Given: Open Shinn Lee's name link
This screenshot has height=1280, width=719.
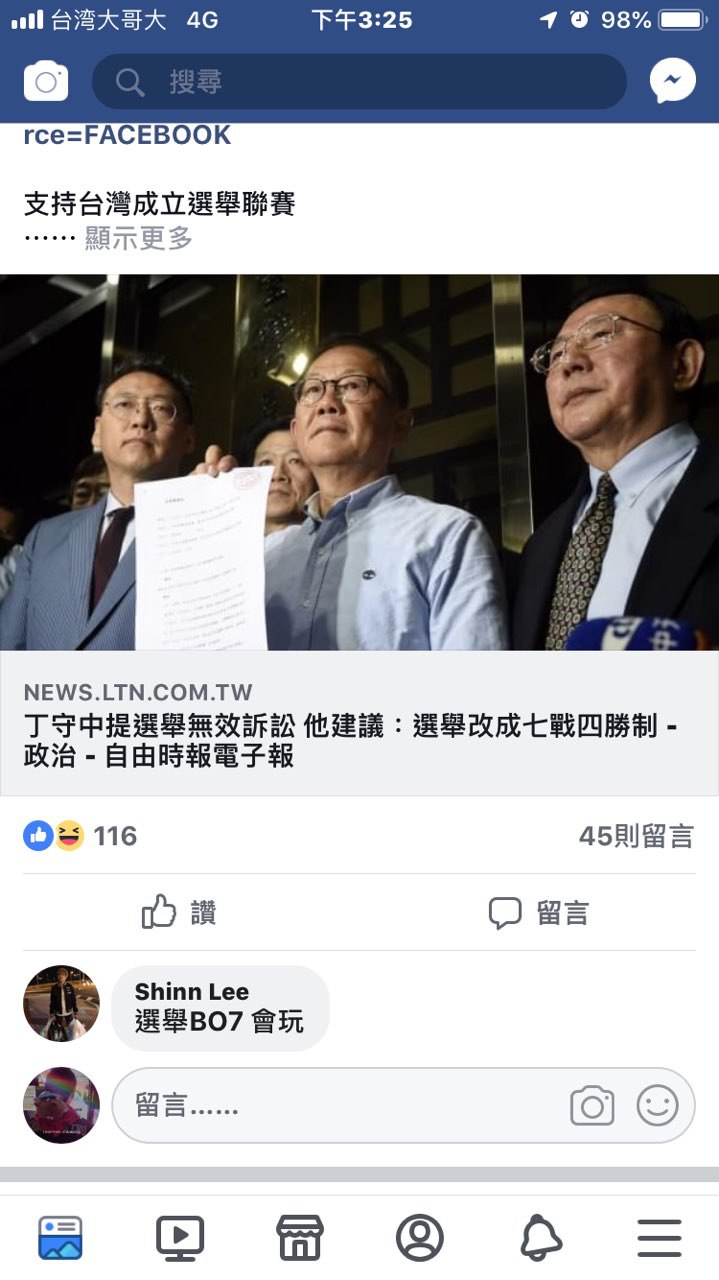Looking at the screenshot, I should click(192, 992).
